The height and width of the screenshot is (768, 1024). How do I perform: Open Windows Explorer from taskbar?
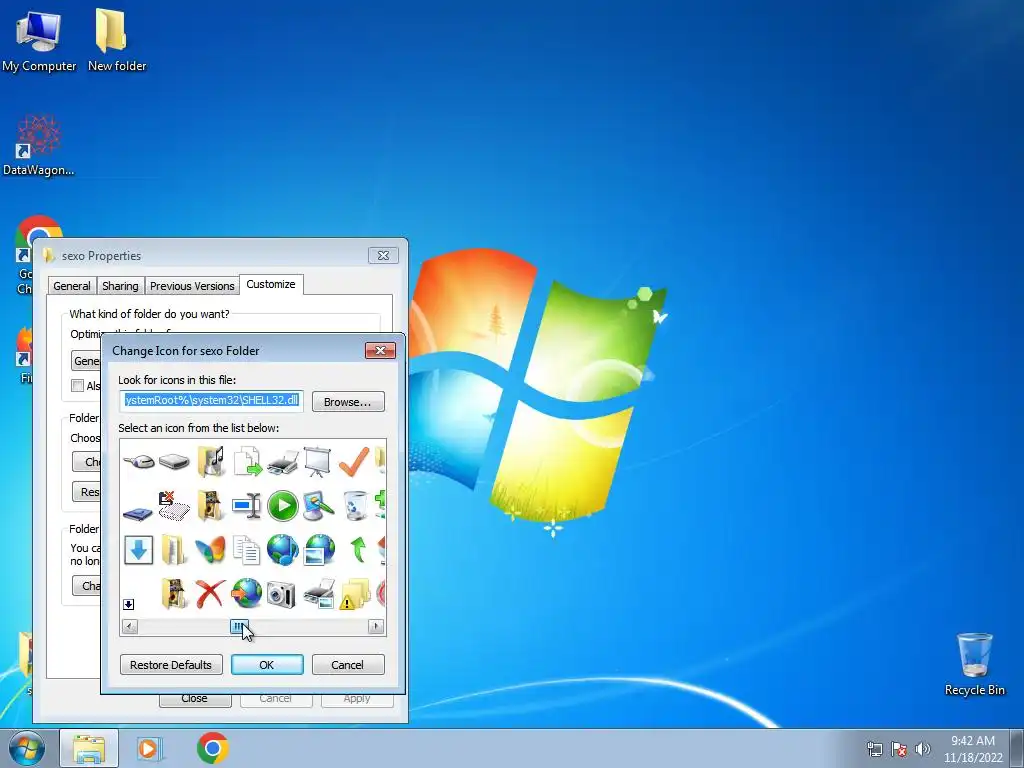click(x=89, y=748)
